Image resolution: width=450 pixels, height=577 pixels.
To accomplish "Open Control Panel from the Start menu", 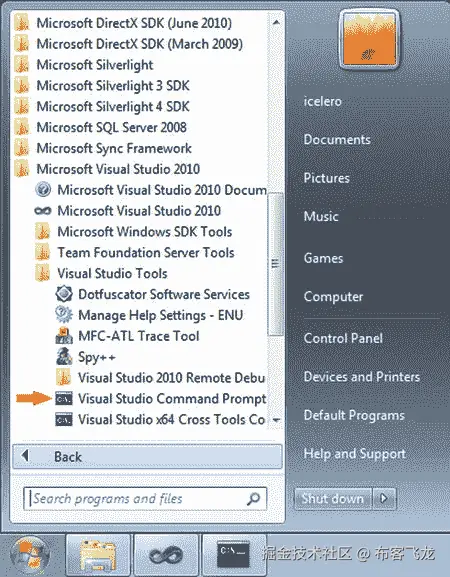I will pos(343,339).
